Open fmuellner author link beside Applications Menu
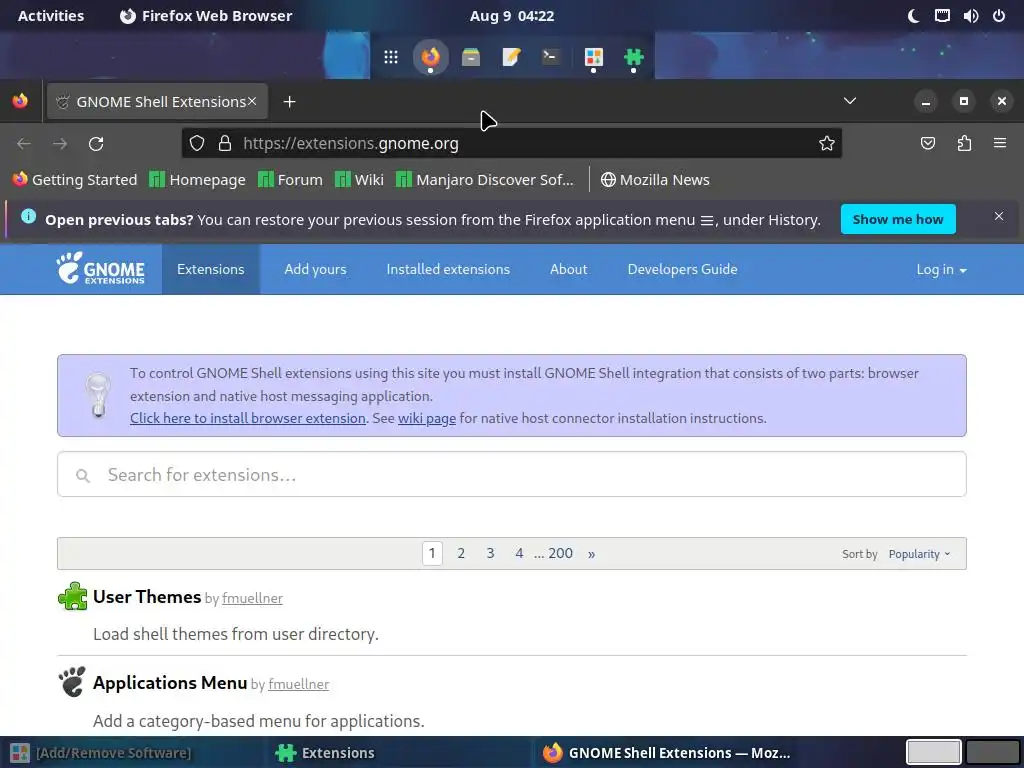 coord(298,684)
